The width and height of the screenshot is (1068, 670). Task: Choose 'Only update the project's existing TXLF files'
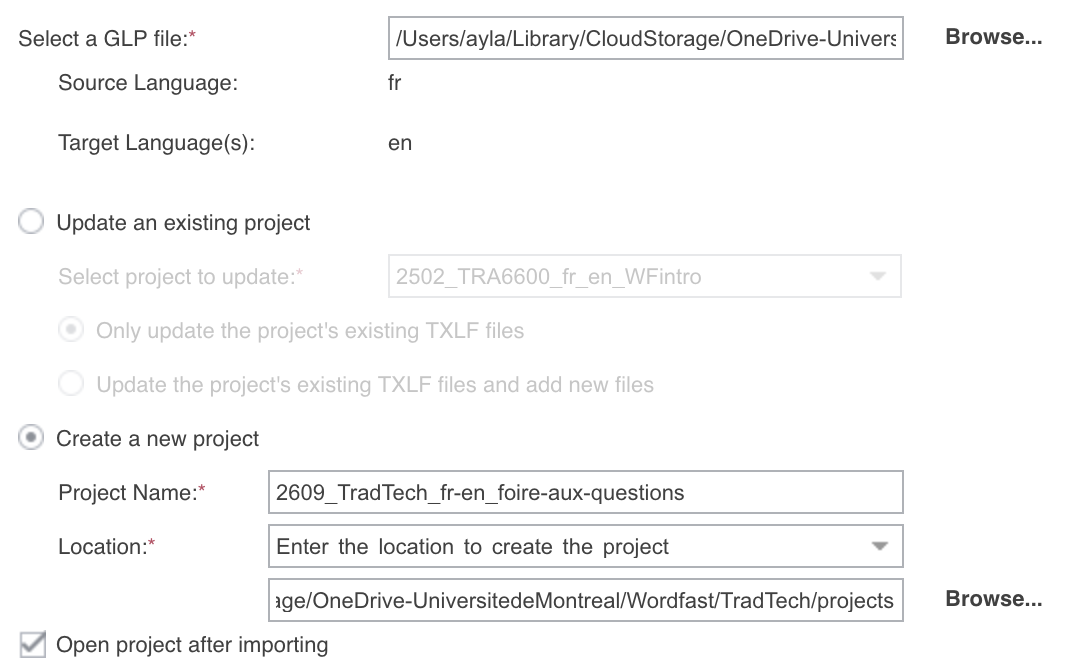click(71, 330)
